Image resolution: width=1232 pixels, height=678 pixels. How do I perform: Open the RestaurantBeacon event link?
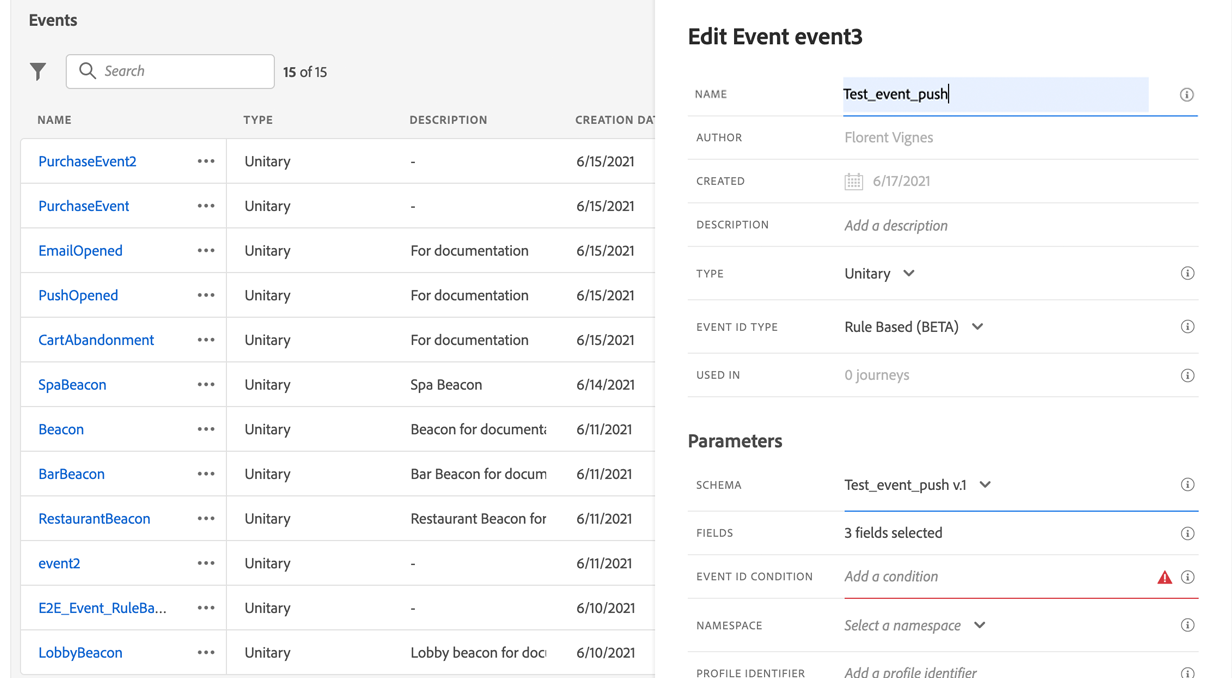point(94,519)
